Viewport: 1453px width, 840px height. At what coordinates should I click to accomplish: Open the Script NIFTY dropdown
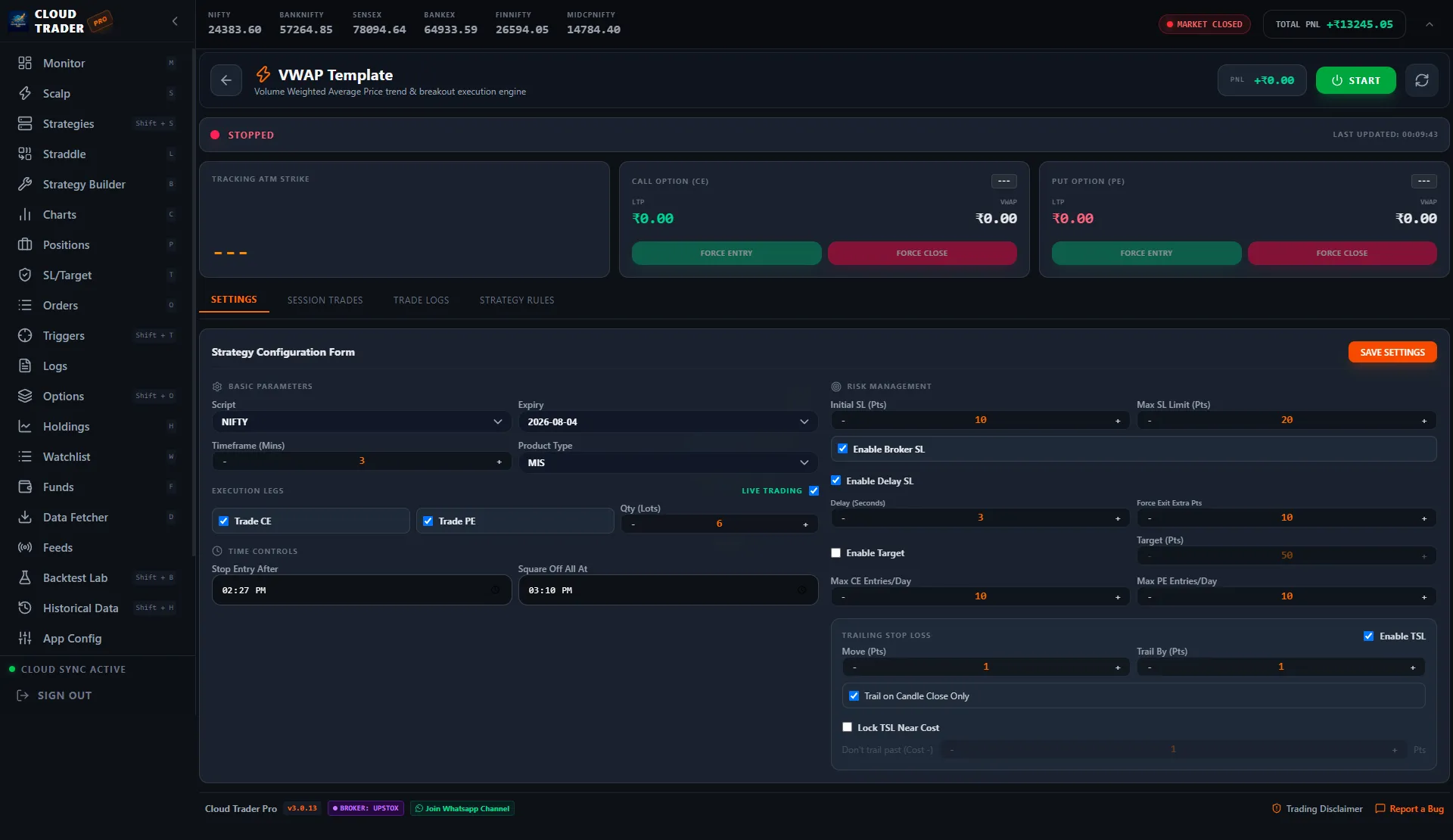(x=361, y=422)
